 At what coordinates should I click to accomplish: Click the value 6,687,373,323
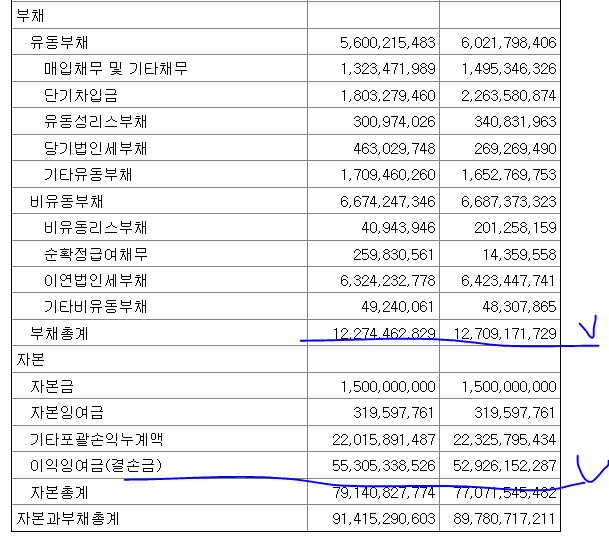click(508, 202)
